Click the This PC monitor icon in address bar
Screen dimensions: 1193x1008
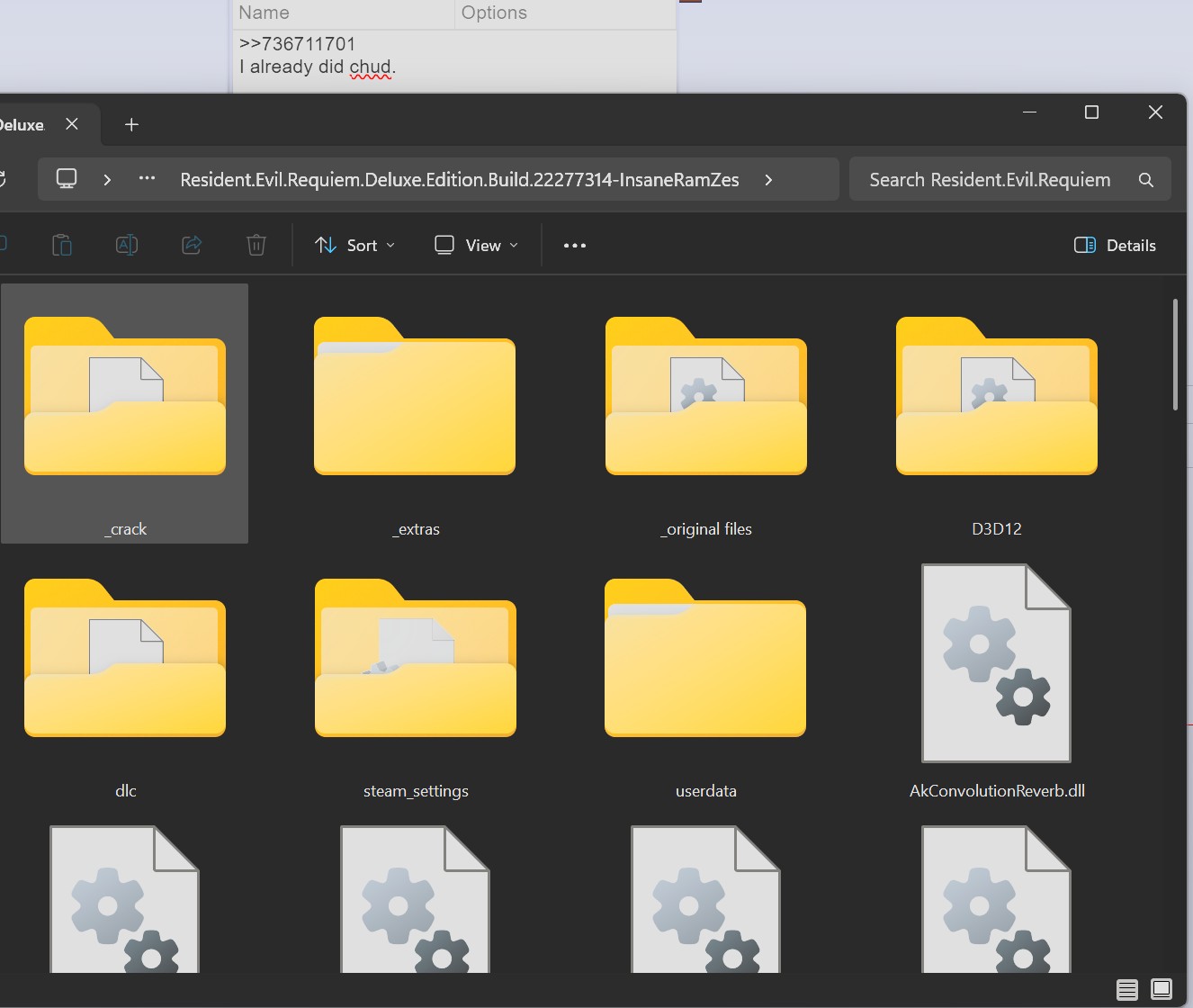(x=67, y=179)
